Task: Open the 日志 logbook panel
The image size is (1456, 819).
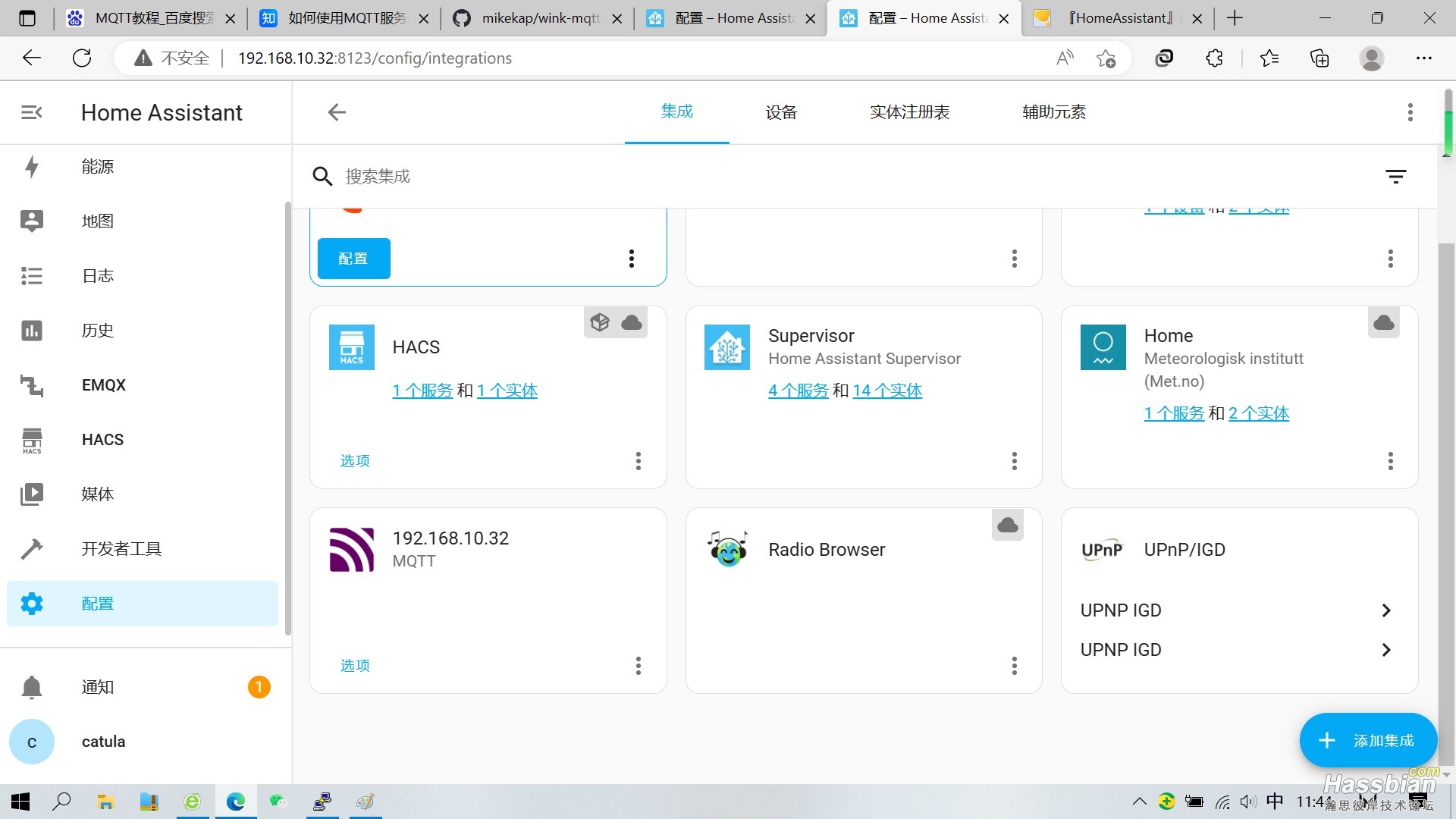Action: tap(143, 276)
